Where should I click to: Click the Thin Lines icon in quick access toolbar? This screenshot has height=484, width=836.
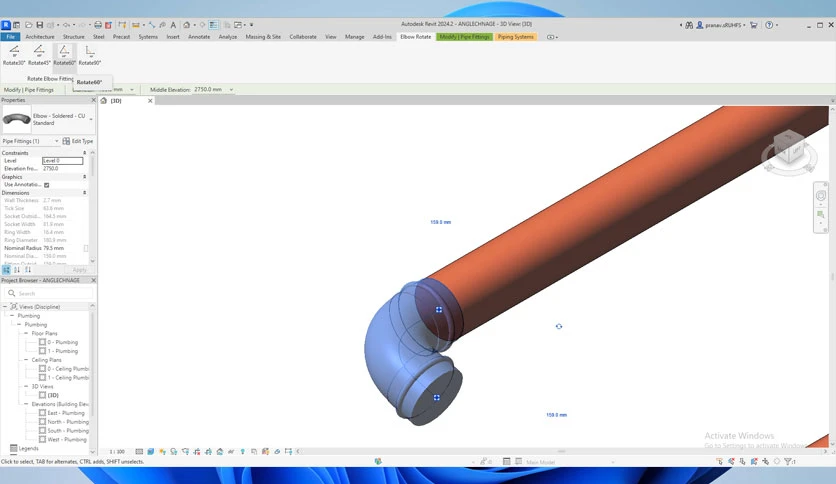point(213,25)
